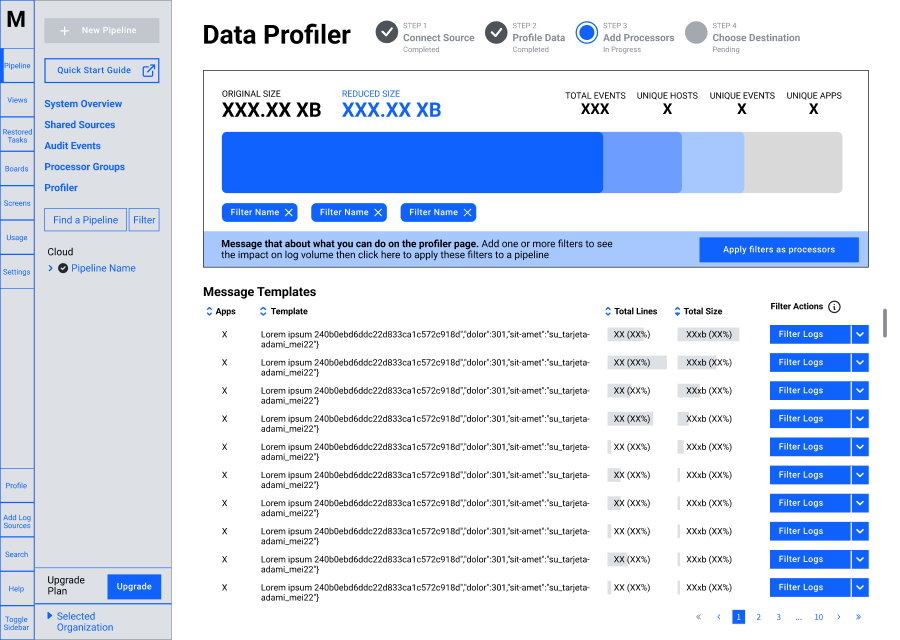Click the Apply filters as processors button

tap(778, 249)
